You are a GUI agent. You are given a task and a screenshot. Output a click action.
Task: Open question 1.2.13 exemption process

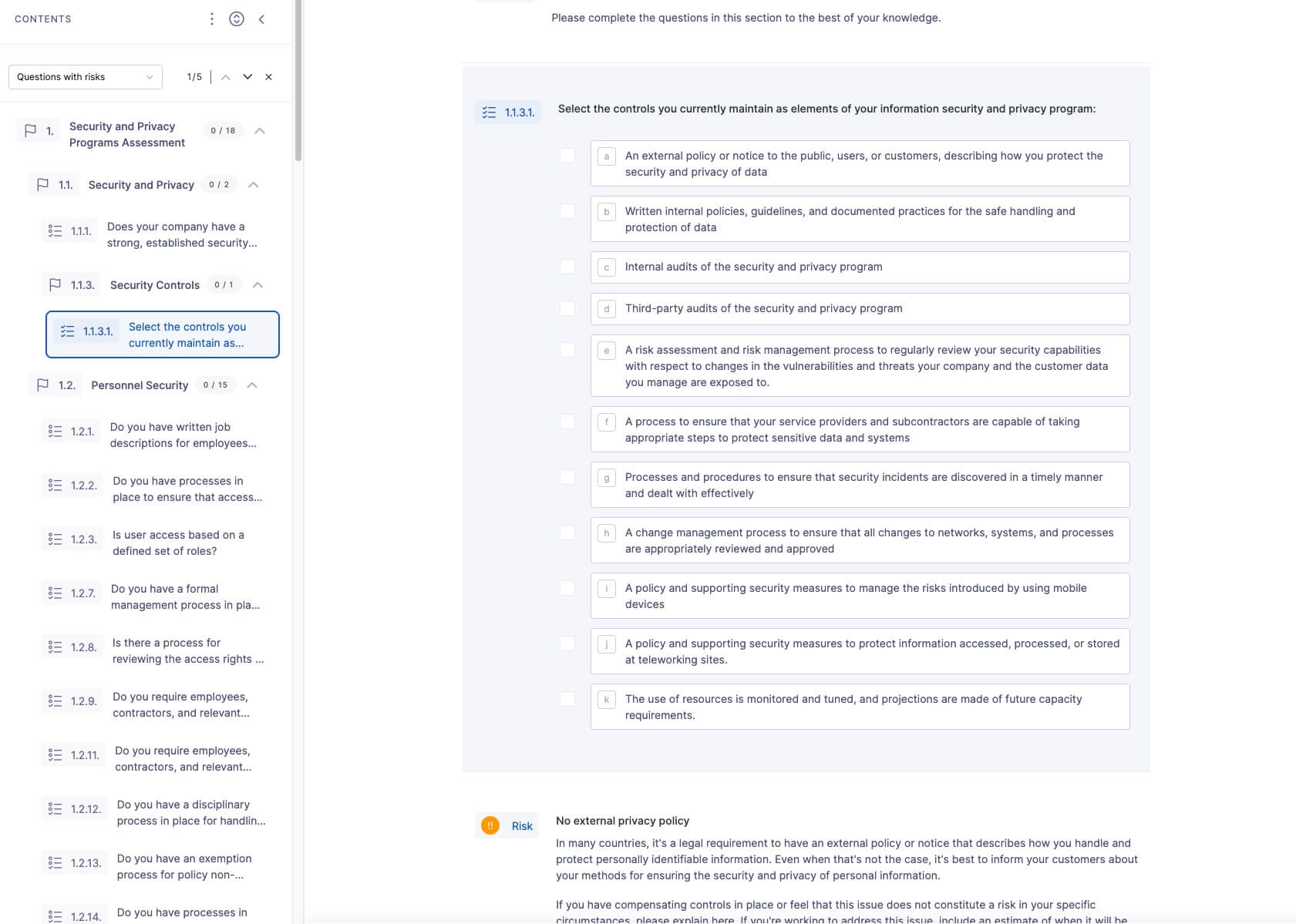click(x=184, y=866)
